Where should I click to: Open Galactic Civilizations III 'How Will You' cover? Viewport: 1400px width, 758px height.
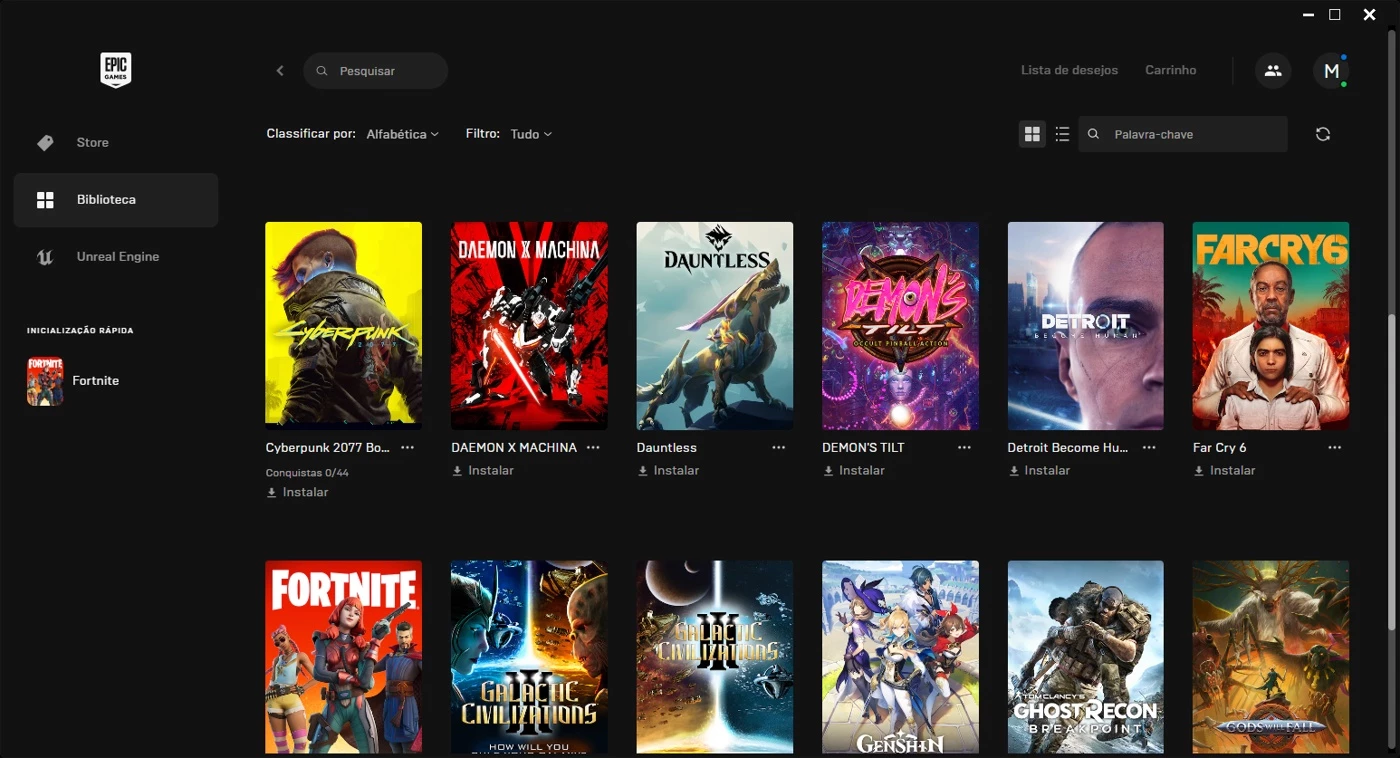529,657
